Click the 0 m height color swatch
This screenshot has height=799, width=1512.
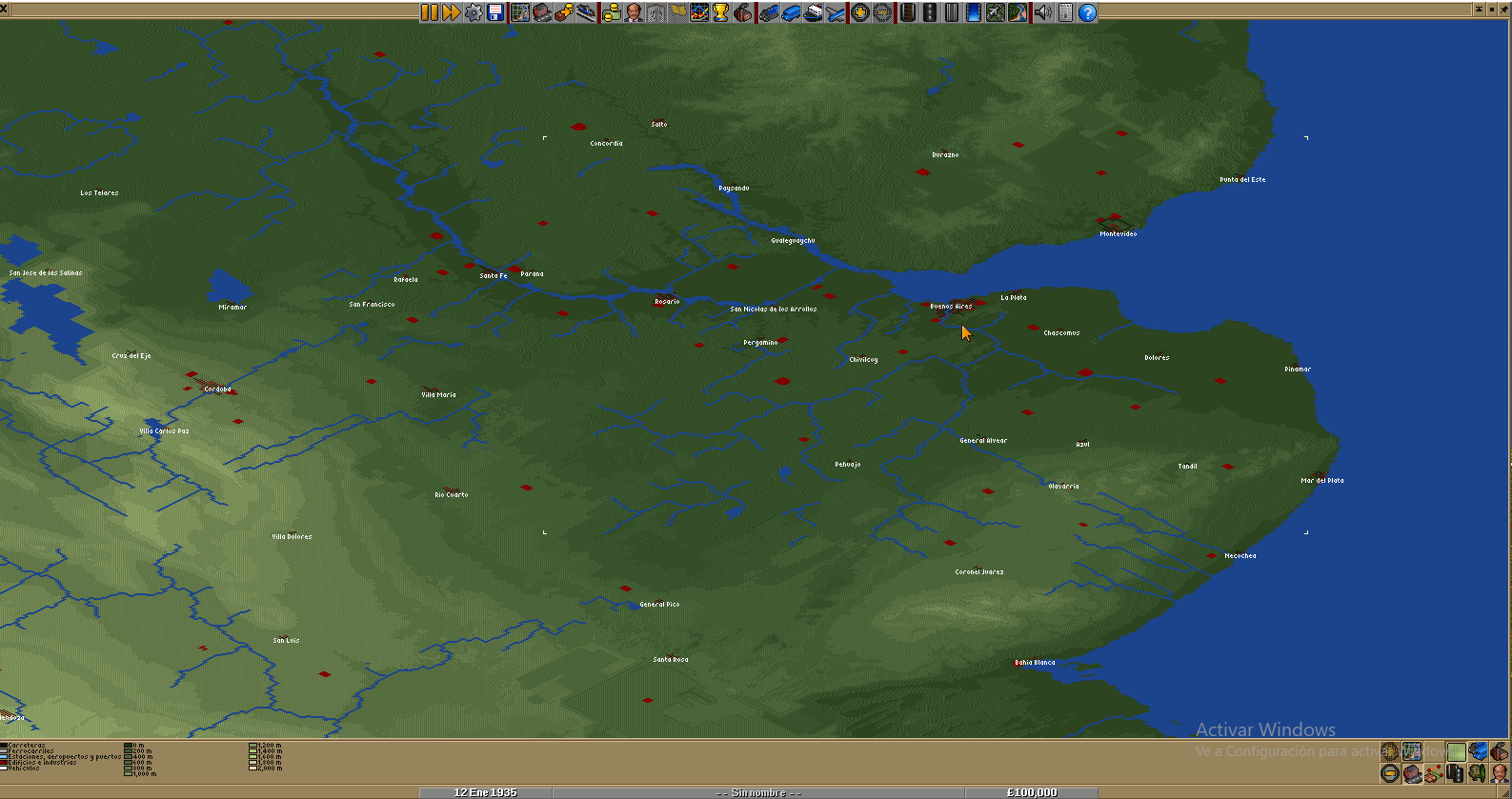coord(128,746)
